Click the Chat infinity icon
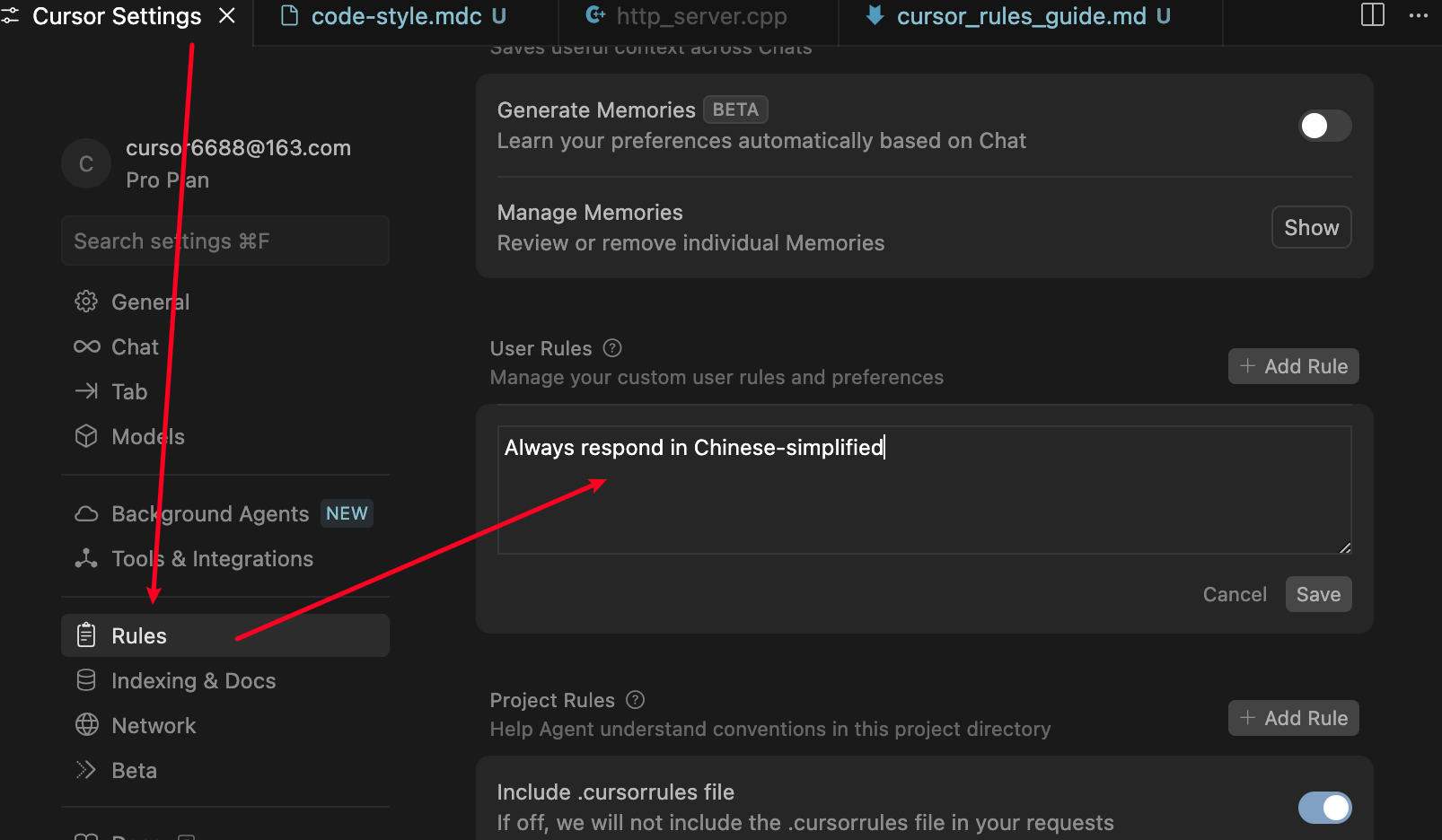The width and height of the screenshot is (1442, 840). [x=86, y=346]
